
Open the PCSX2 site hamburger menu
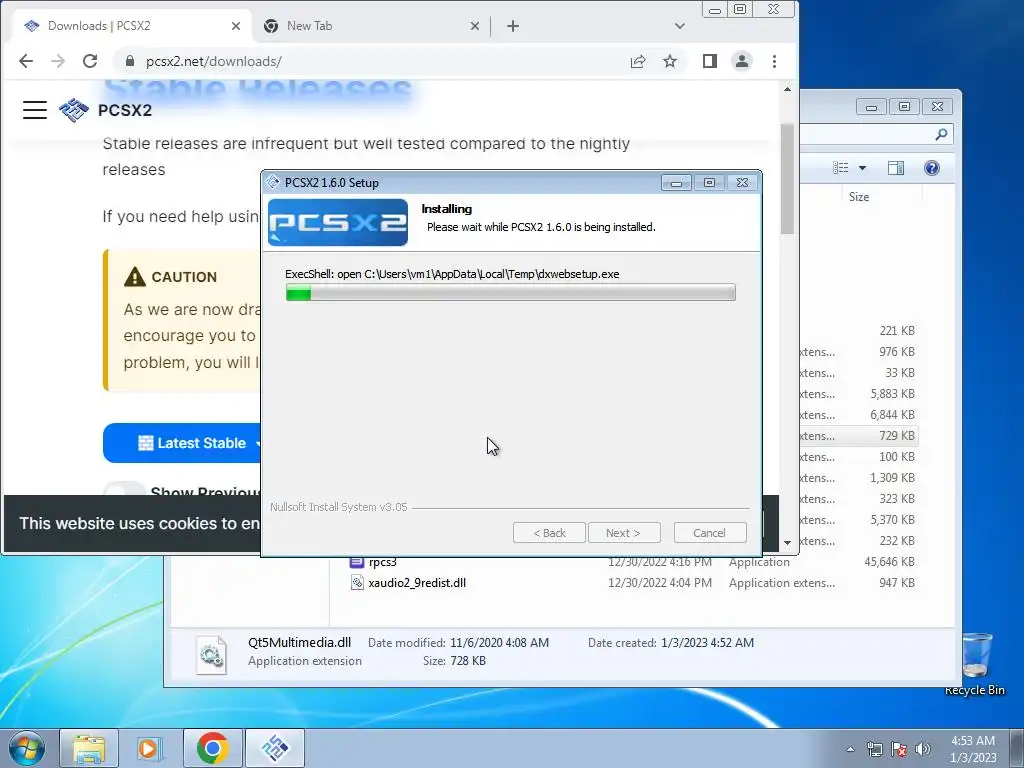tap(35, 110)
